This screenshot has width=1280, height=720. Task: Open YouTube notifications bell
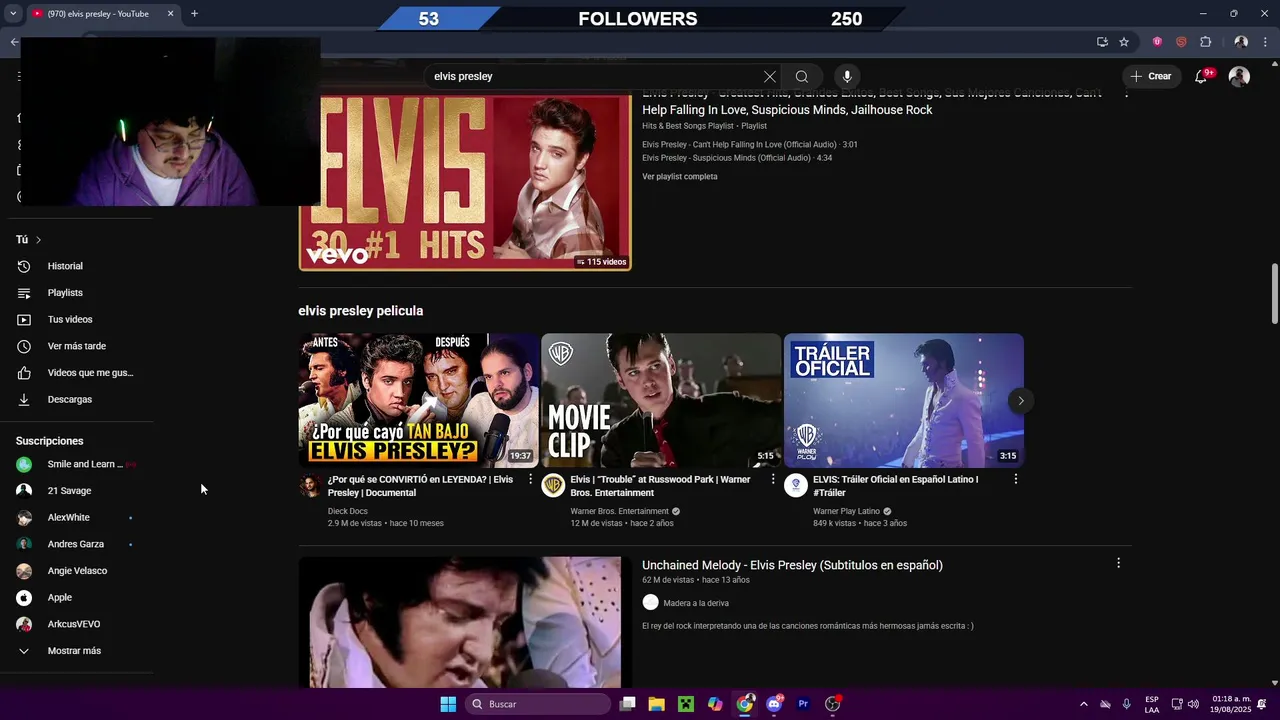coord(1202,76)
